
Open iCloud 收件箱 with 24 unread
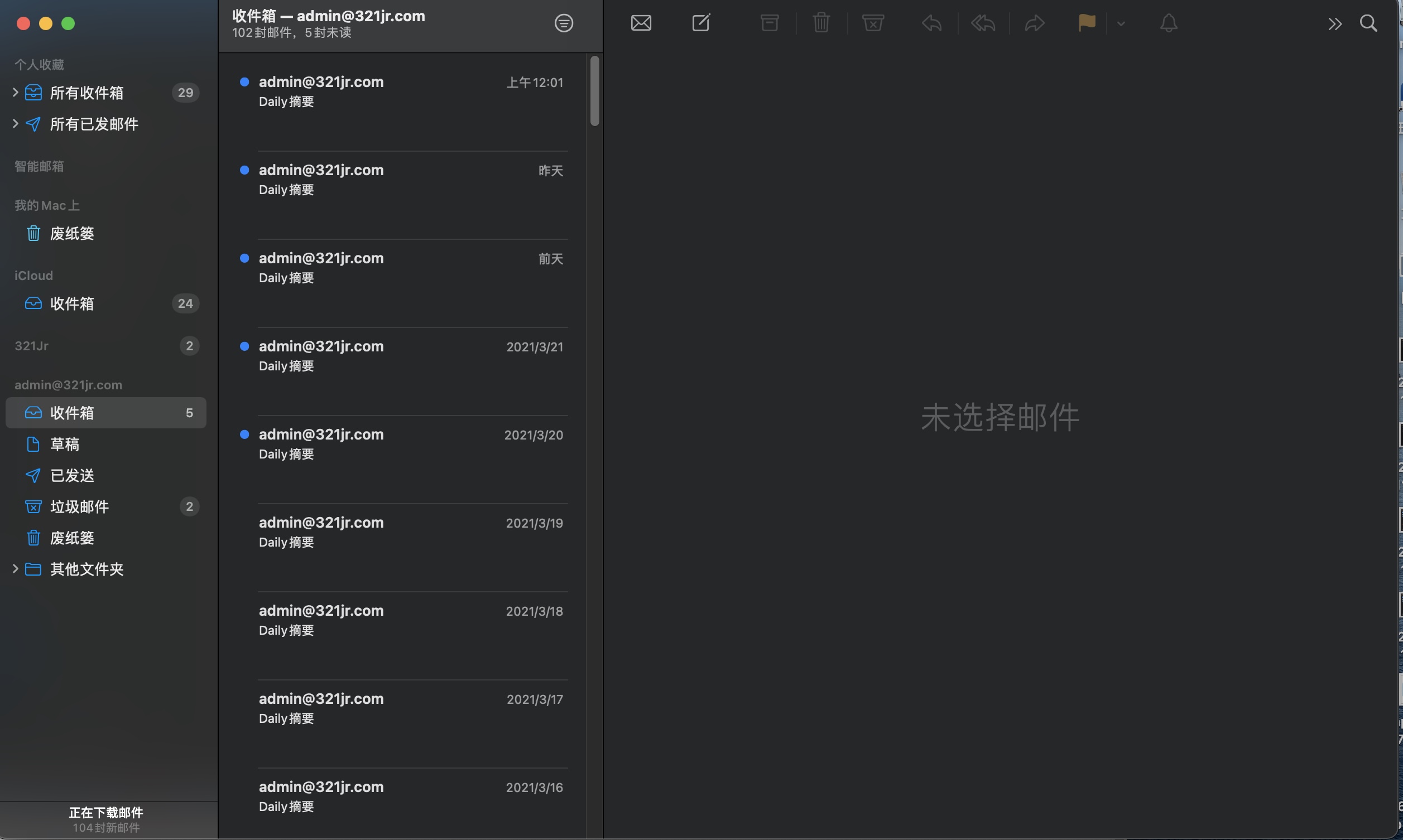pyautogui.click(x=106, y=303)
